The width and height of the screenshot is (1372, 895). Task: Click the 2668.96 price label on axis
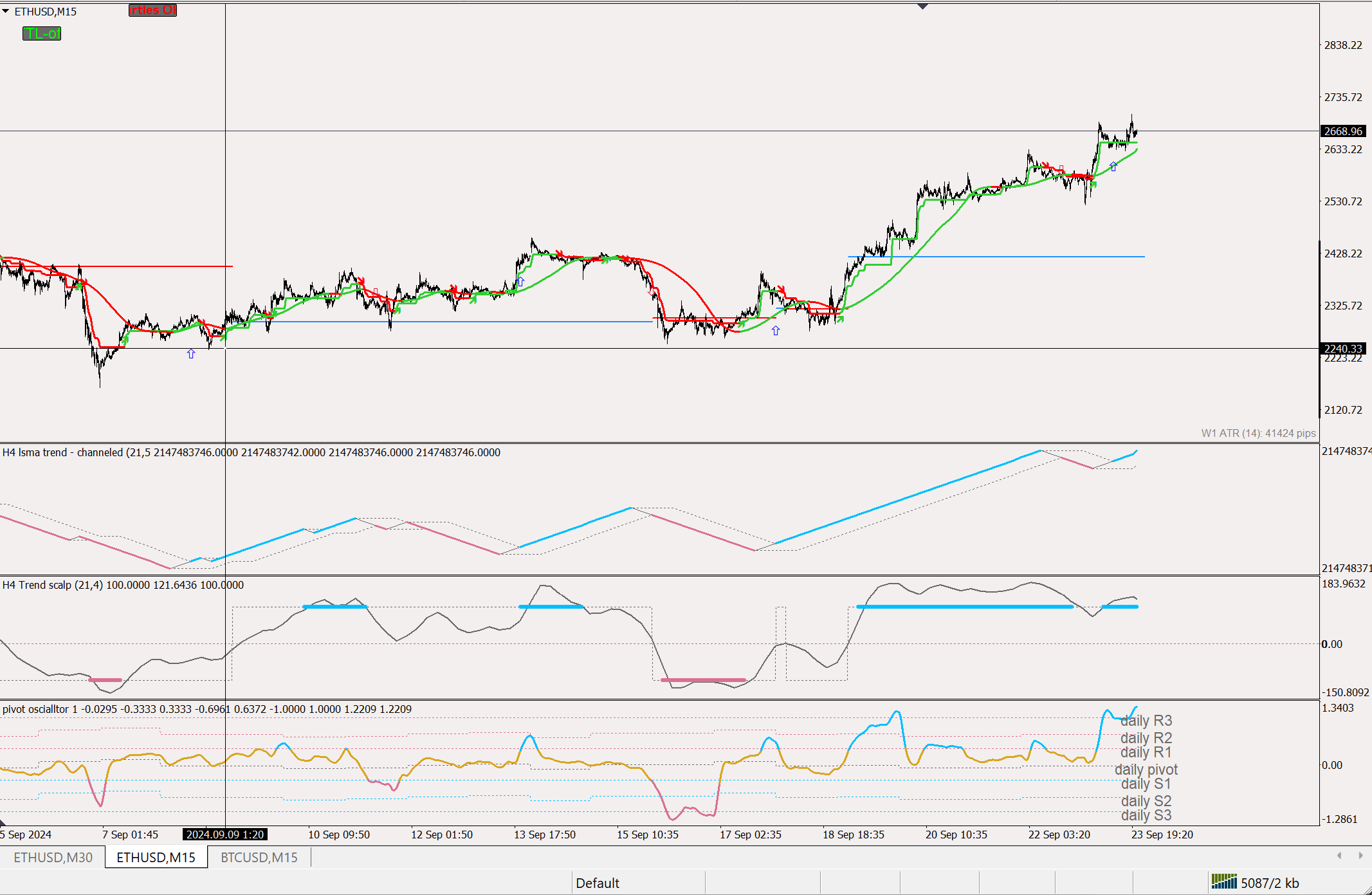pos(1342,131)
